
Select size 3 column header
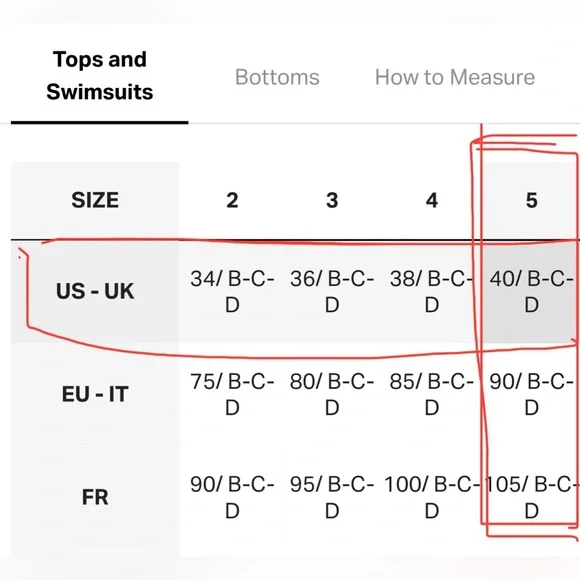point(332,200)
